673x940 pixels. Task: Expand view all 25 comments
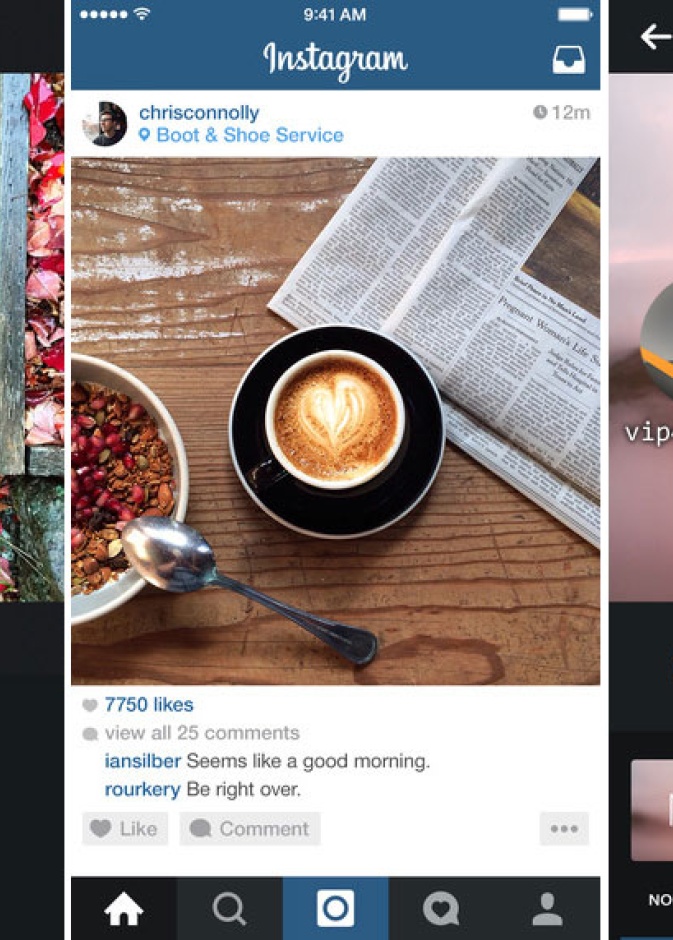[x=202, y=733]
